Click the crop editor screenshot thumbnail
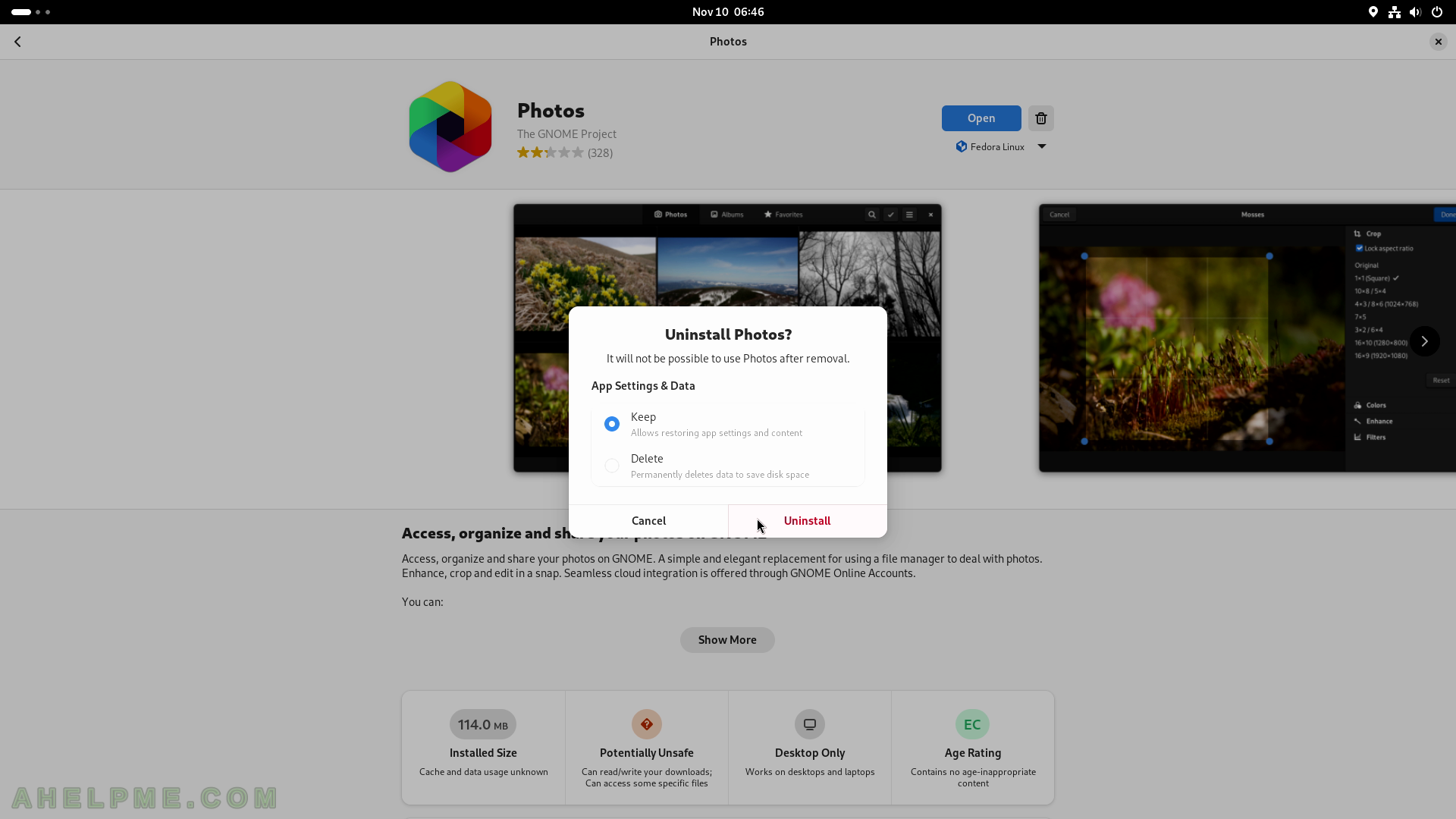This screenshot has width=1456, height=819. (1247, 337)
